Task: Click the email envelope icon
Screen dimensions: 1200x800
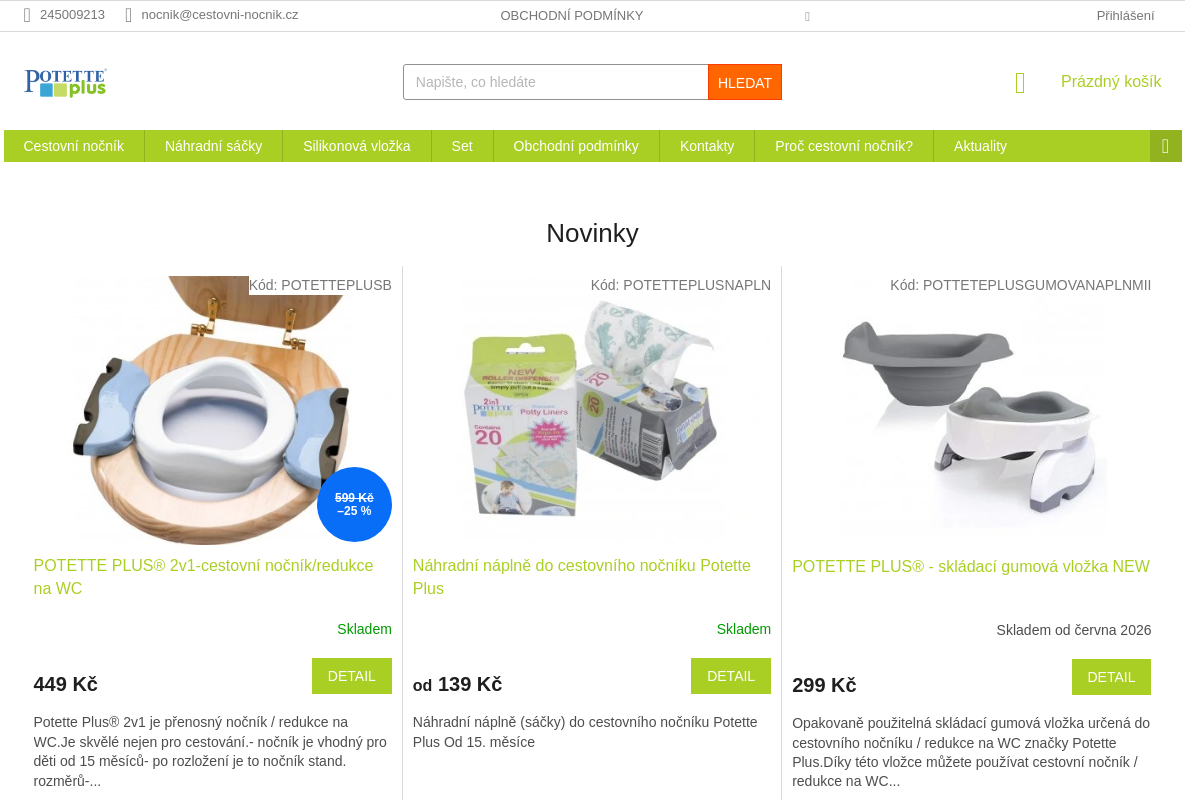Action: point(128,15)
